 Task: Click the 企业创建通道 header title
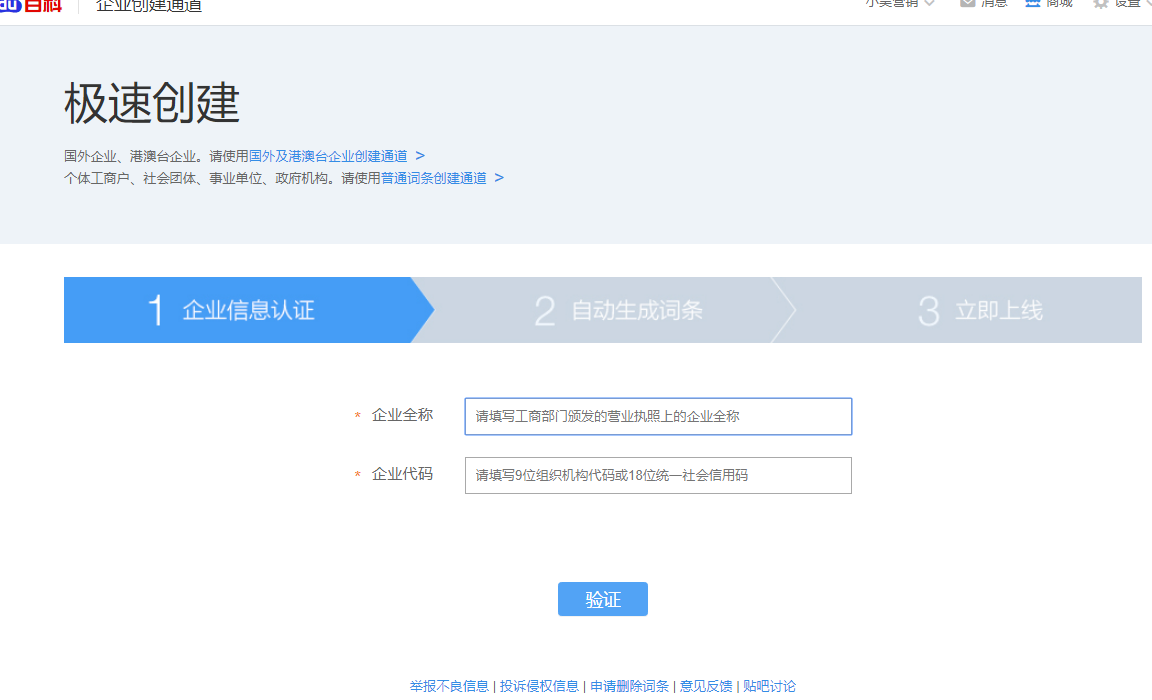pyautogui.click(x=148, y=5)
